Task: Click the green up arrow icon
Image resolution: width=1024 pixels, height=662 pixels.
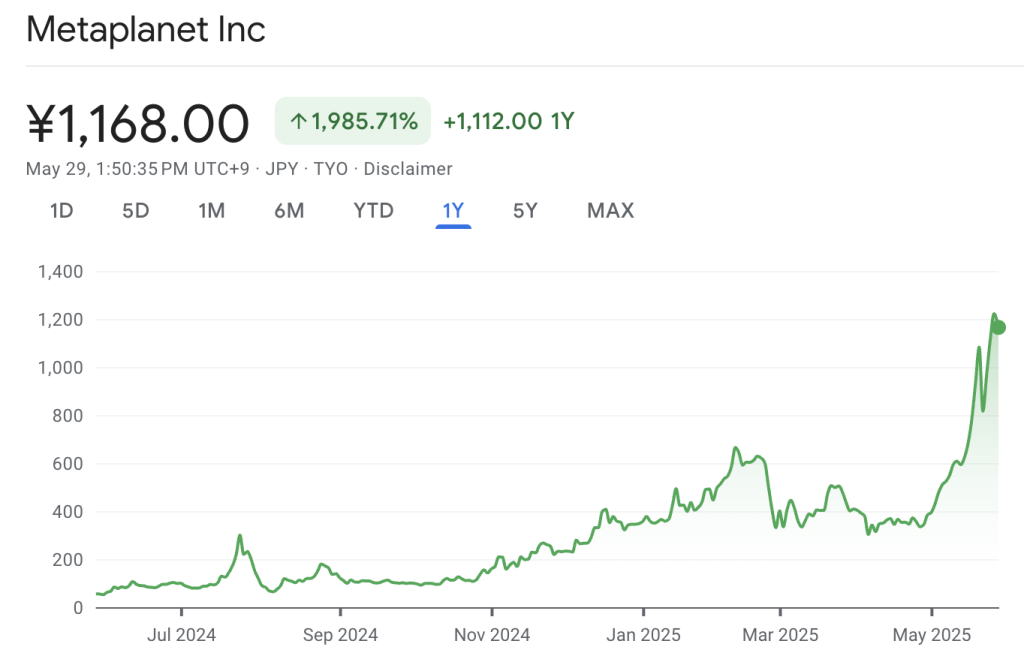Action: click(x=298, y=122)
